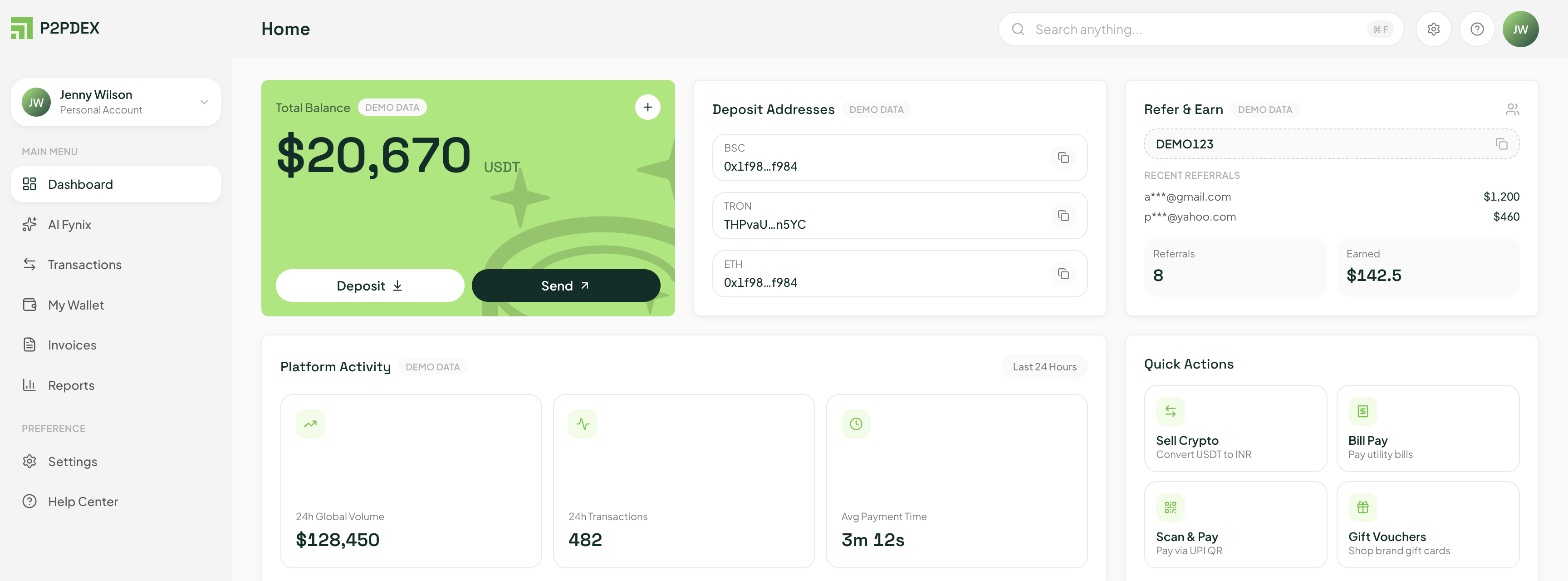Click the Deposit button
The image size is (1568, 581).
(370, 286)
